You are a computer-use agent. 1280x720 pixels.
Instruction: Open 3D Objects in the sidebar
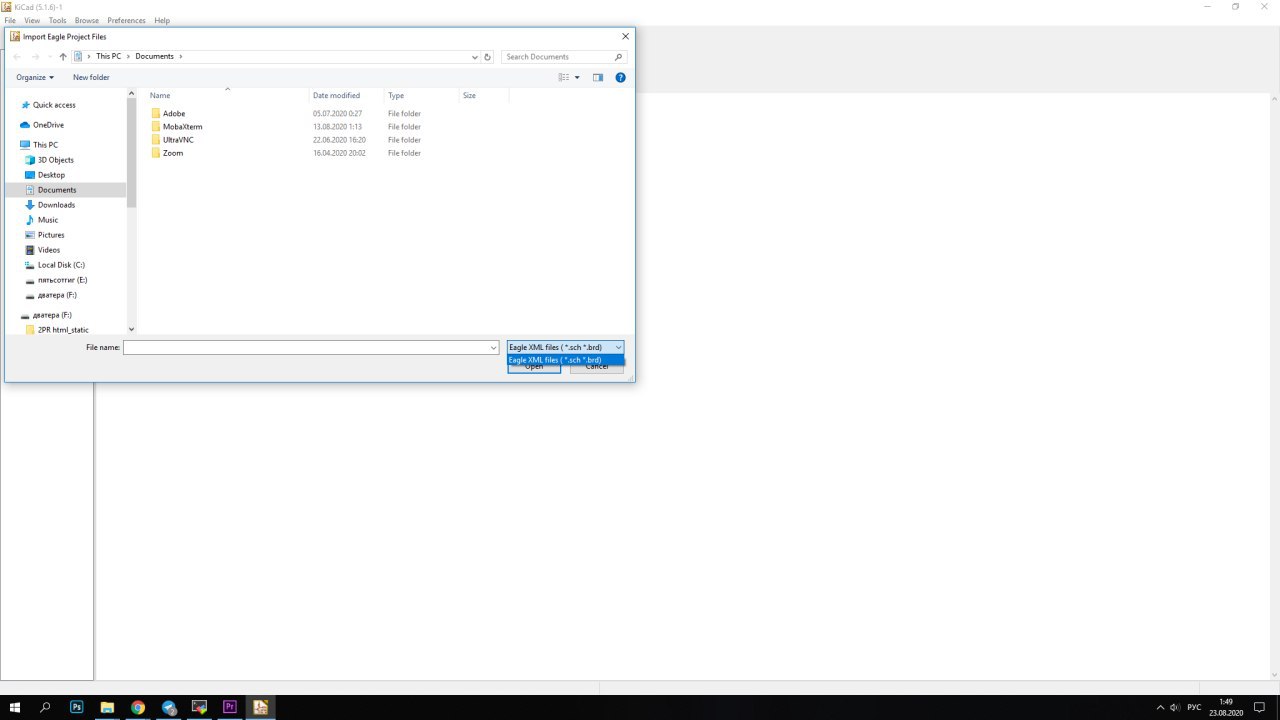click(55, 160)
